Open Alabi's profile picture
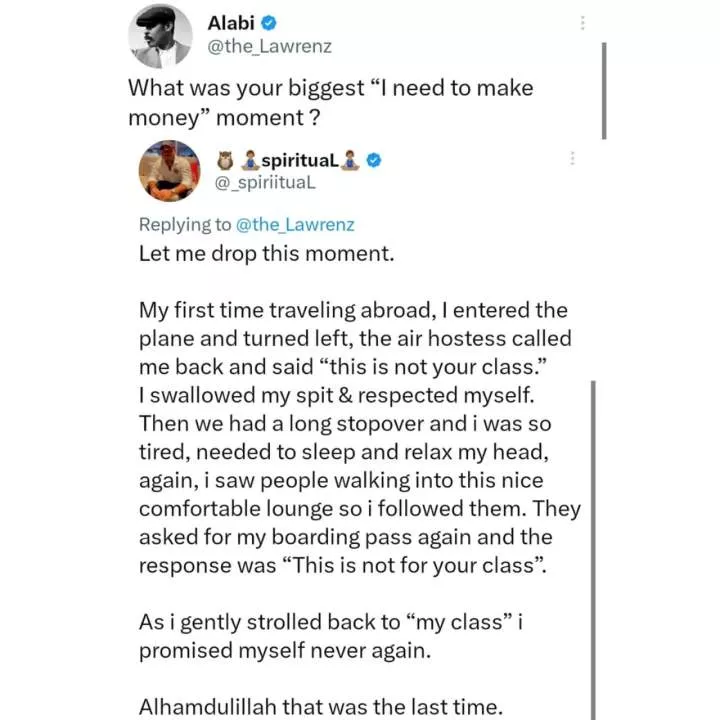The image size is (720, 720). tap(160, 36)
